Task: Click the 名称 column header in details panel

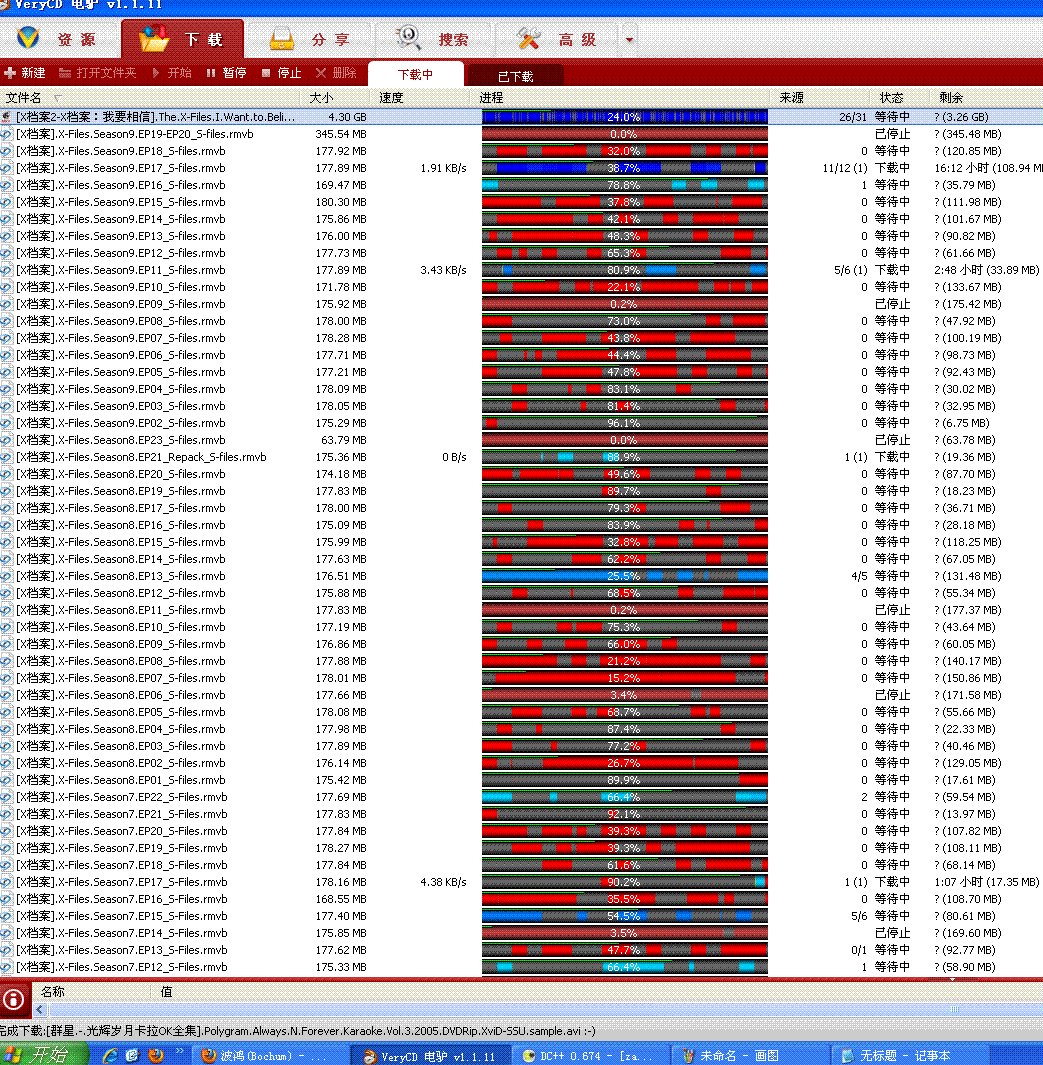Action: click(x=53, y=992)
